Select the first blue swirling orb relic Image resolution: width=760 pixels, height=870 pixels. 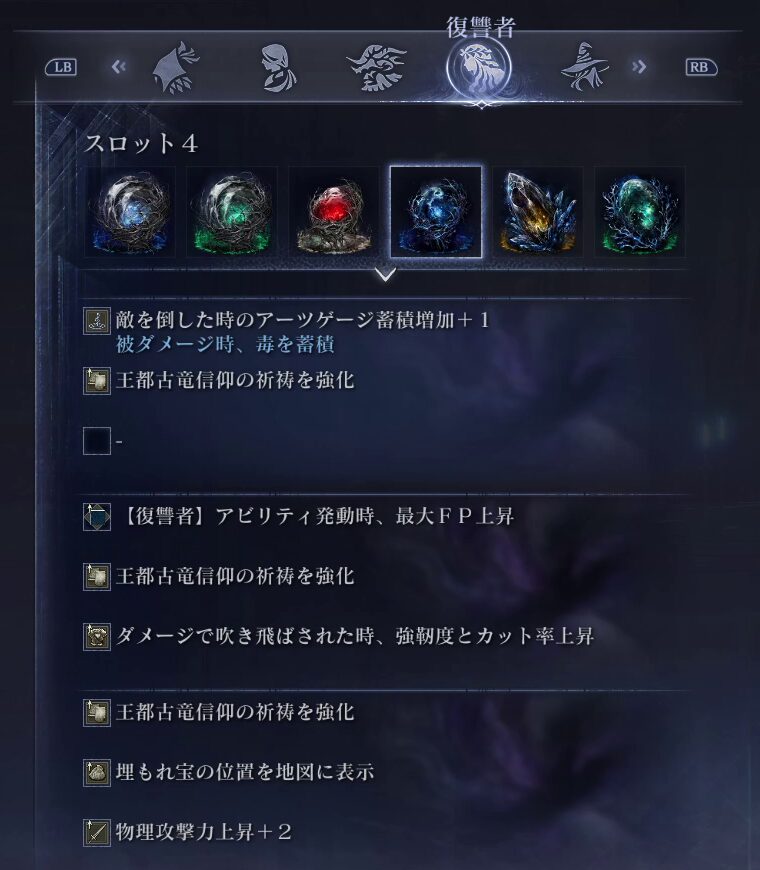click(130, 212)
